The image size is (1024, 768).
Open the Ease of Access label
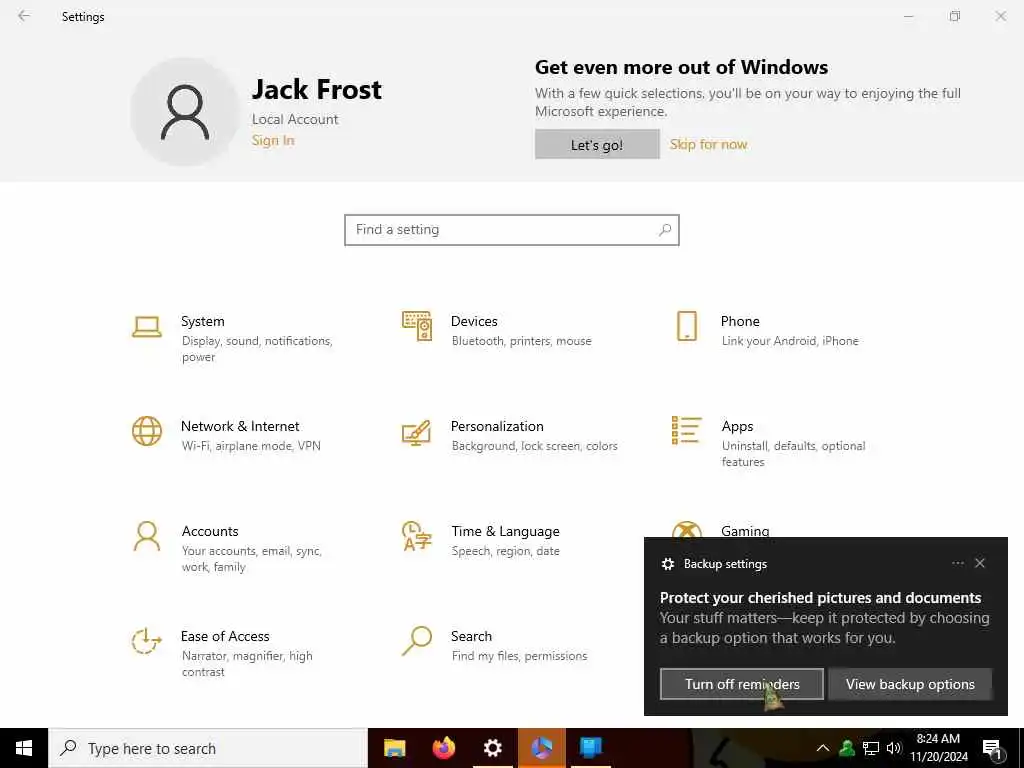pos(225,636)
